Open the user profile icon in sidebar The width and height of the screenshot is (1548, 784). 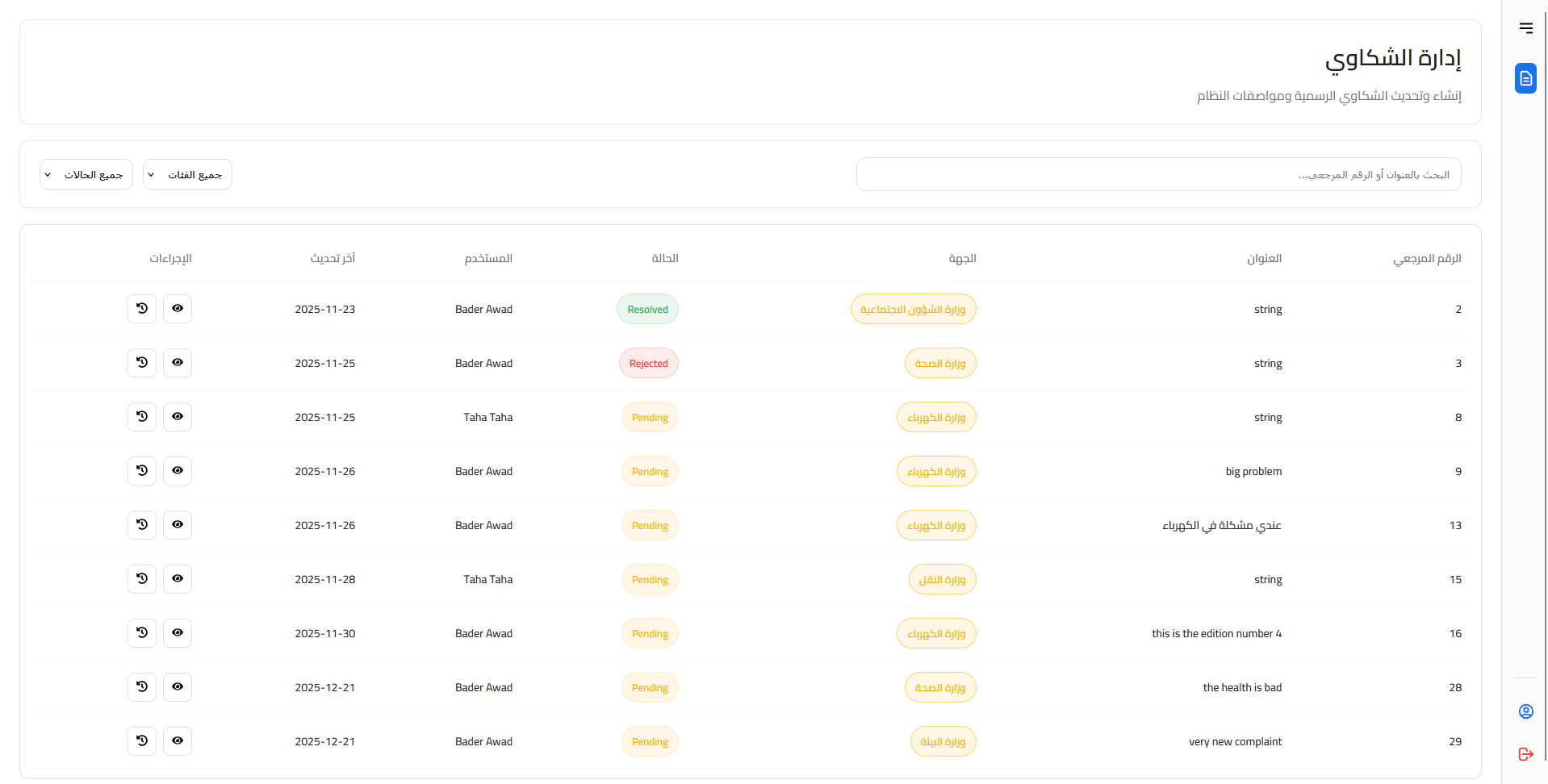click(1525, 711)
